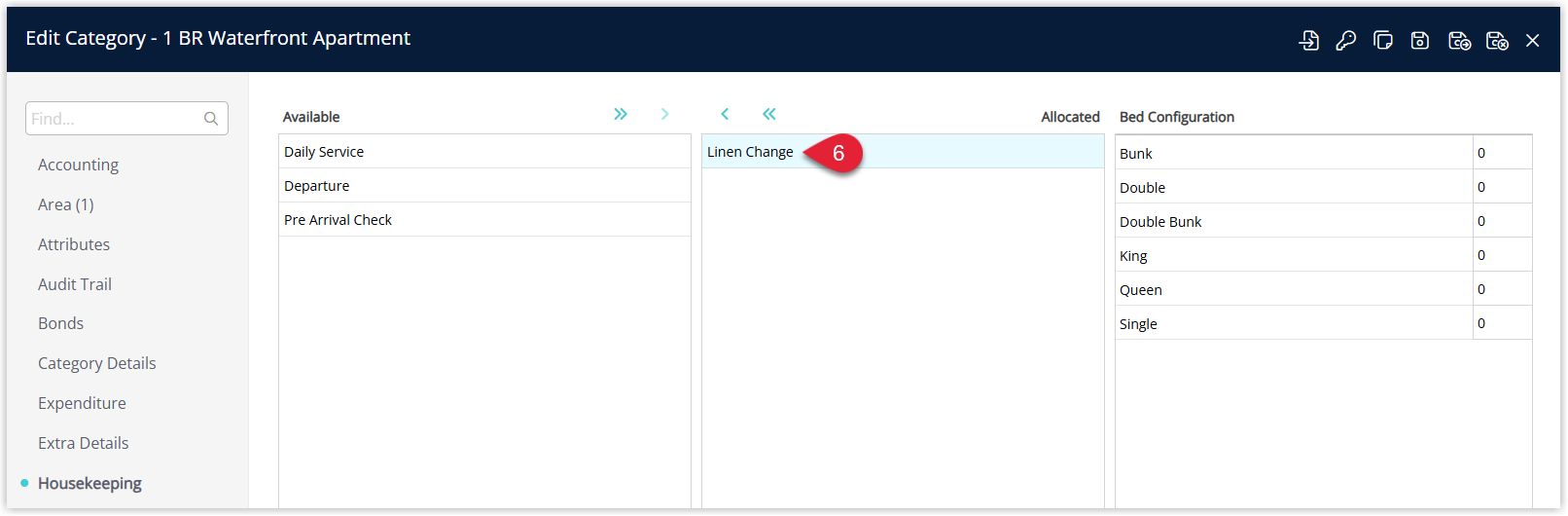Edit the Double quantity value

coord(1503,187)
